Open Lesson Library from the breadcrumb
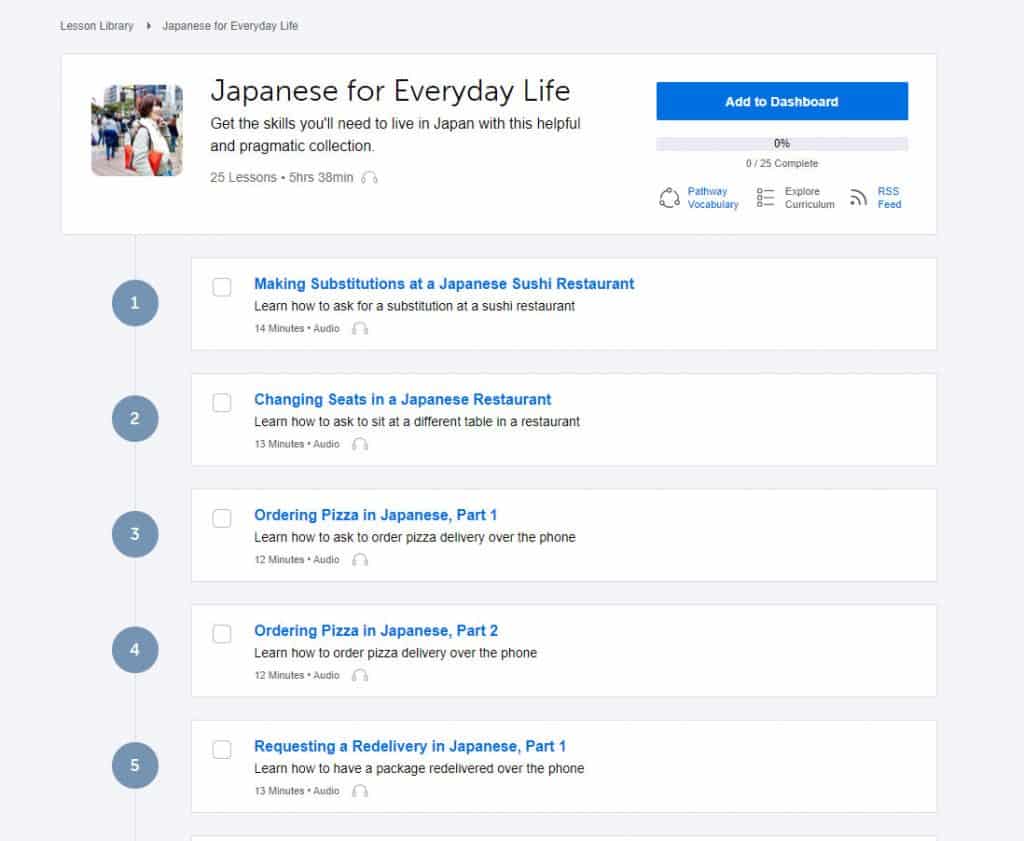 (x=96, y=26)
